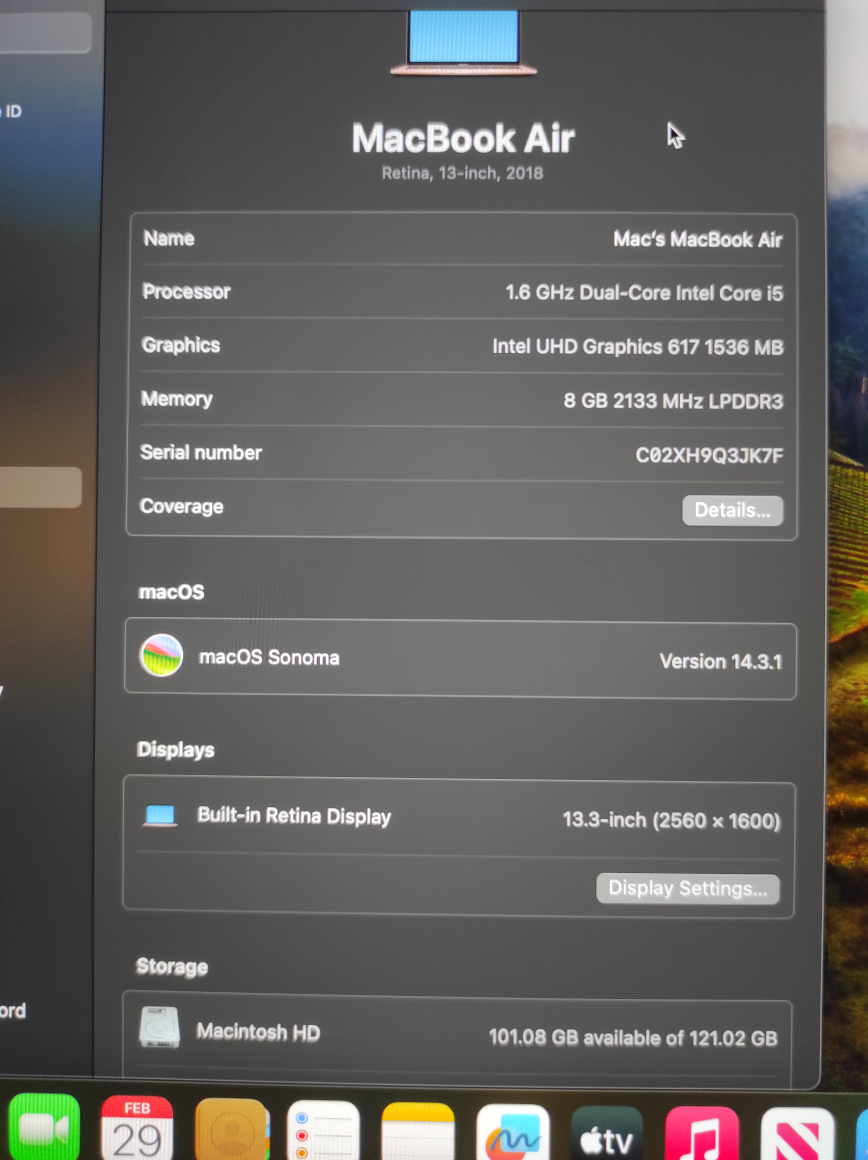Click the MacBook Air image at top
Image resolution: width=868 pixels, height=1160 pixels.
[463, 42]
